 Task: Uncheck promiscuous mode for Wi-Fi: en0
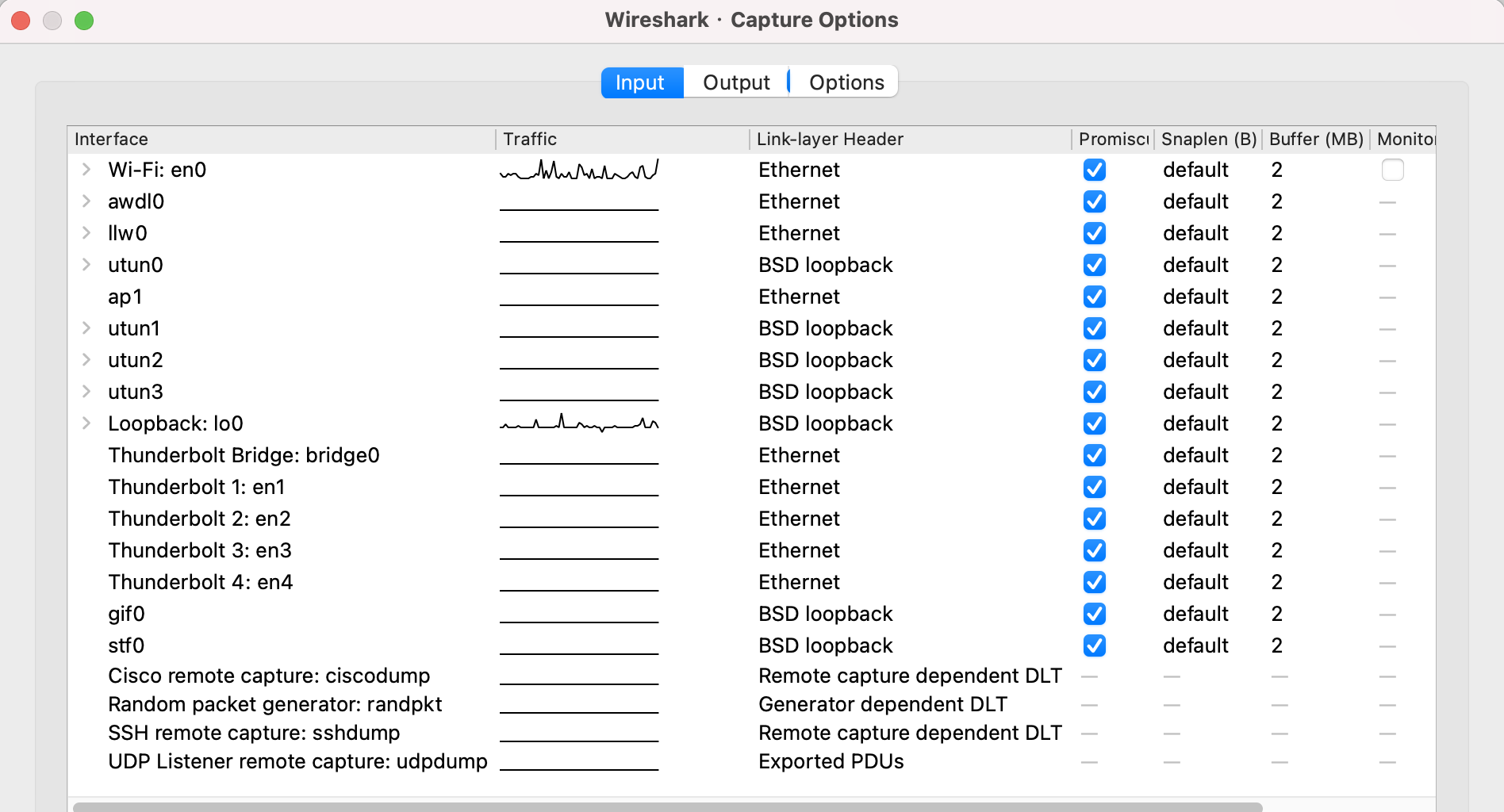[1095, 170]
